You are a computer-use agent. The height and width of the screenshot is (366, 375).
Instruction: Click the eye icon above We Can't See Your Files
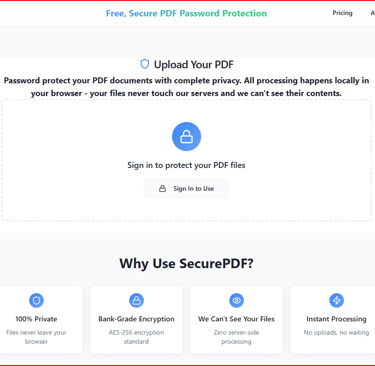tap(236, 300)
